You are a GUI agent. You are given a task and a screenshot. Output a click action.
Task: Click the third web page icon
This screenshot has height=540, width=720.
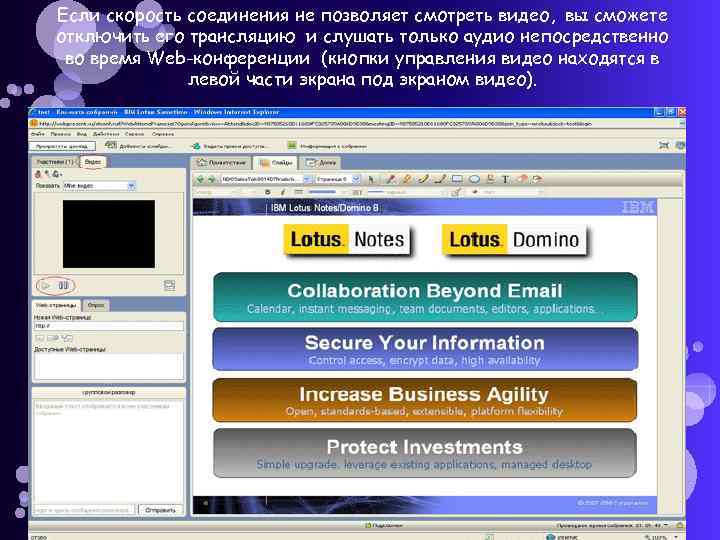67,338
